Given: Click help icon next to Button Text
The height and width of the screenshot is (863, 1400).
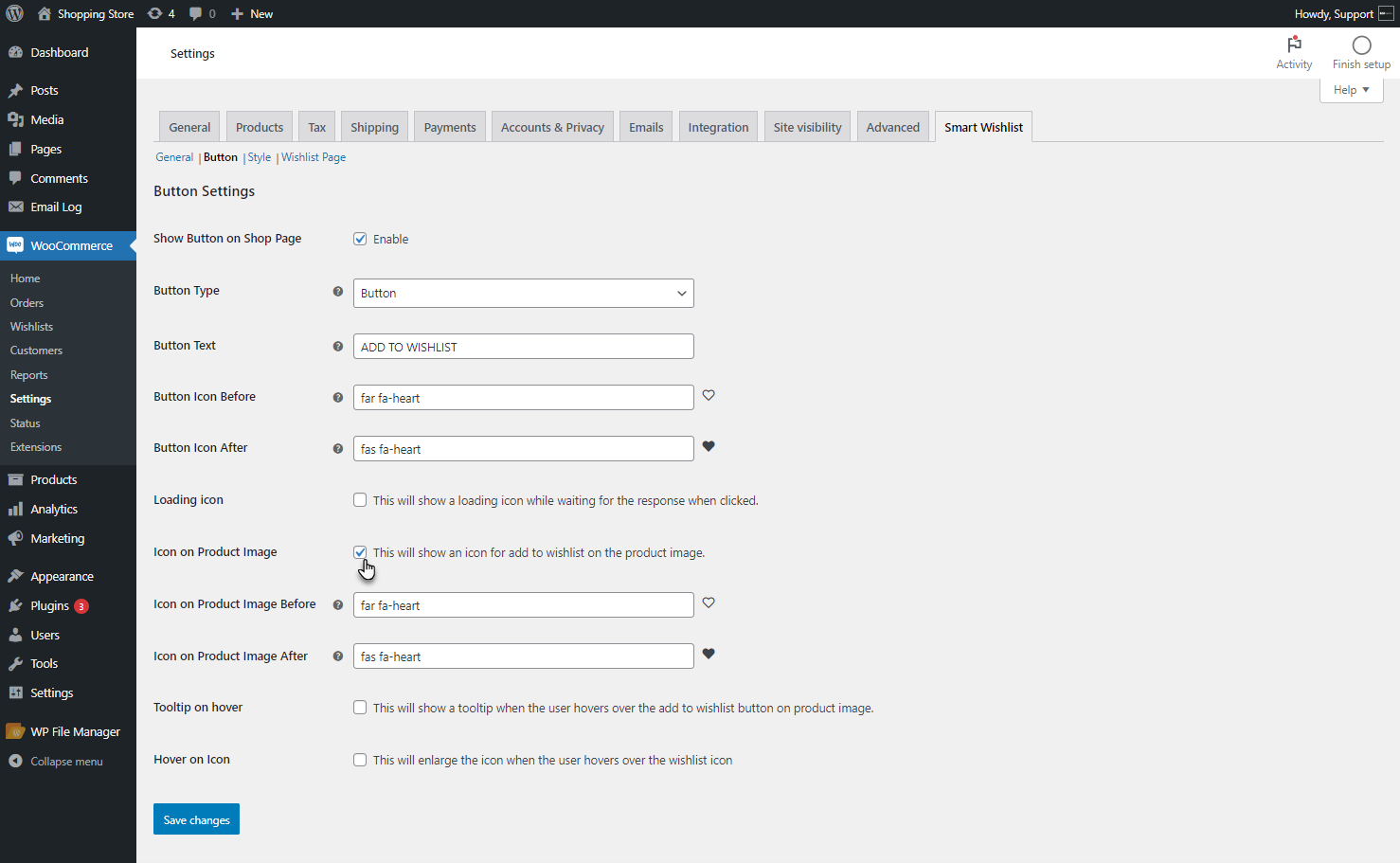Looking at the screenshot, I should [x=337, y=347].
